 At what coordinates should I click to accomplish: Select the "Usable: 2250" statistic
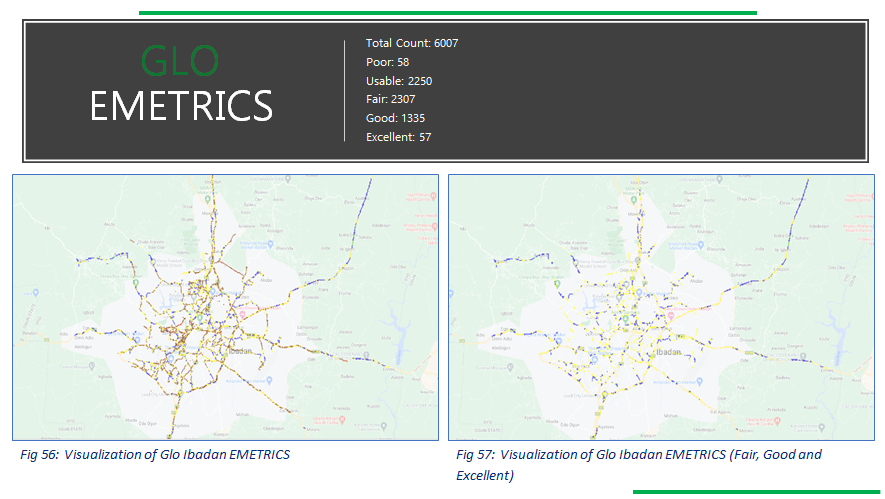pos(399,81)
